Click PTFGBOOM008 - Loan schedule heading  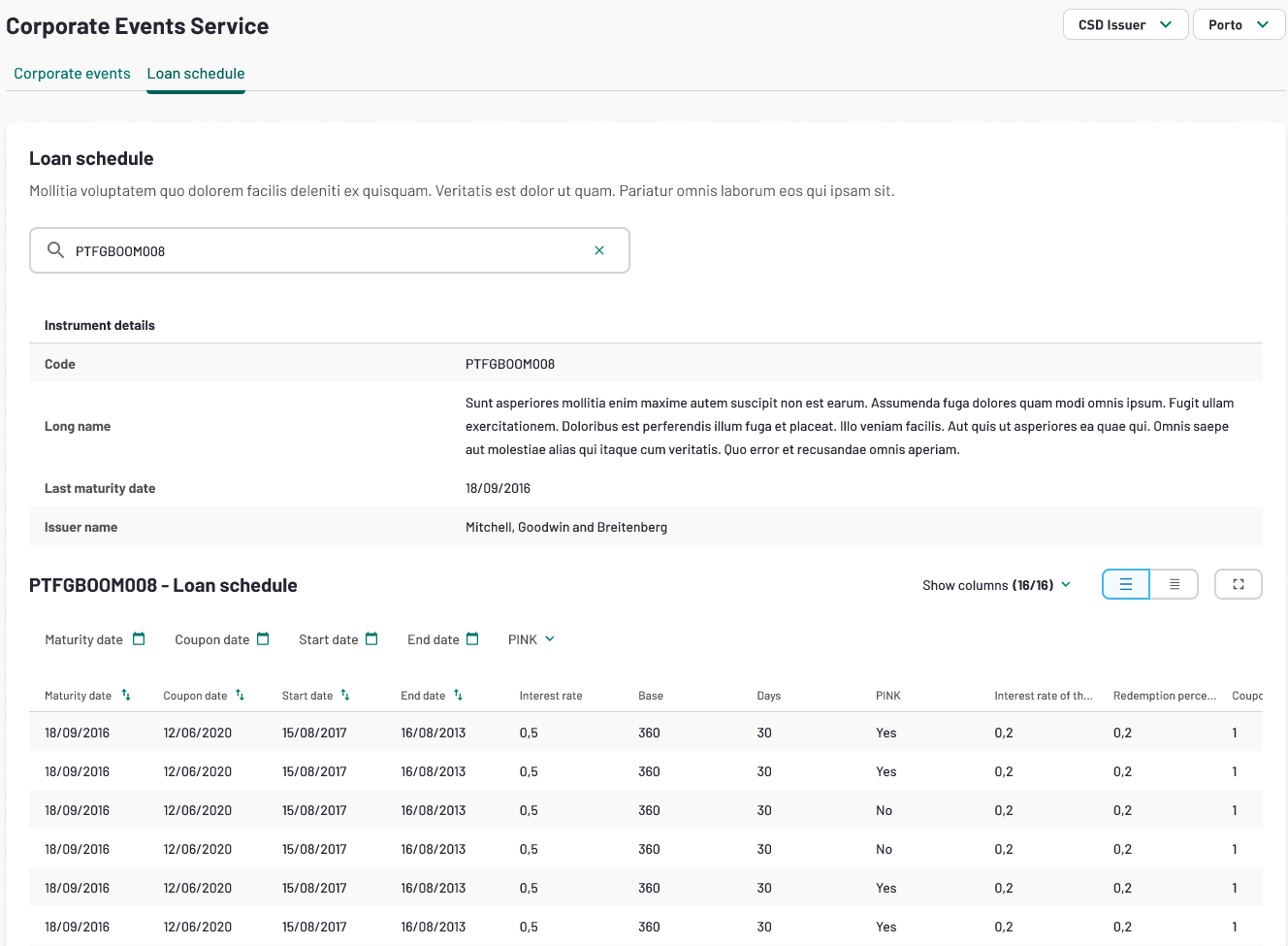point(163,585)
